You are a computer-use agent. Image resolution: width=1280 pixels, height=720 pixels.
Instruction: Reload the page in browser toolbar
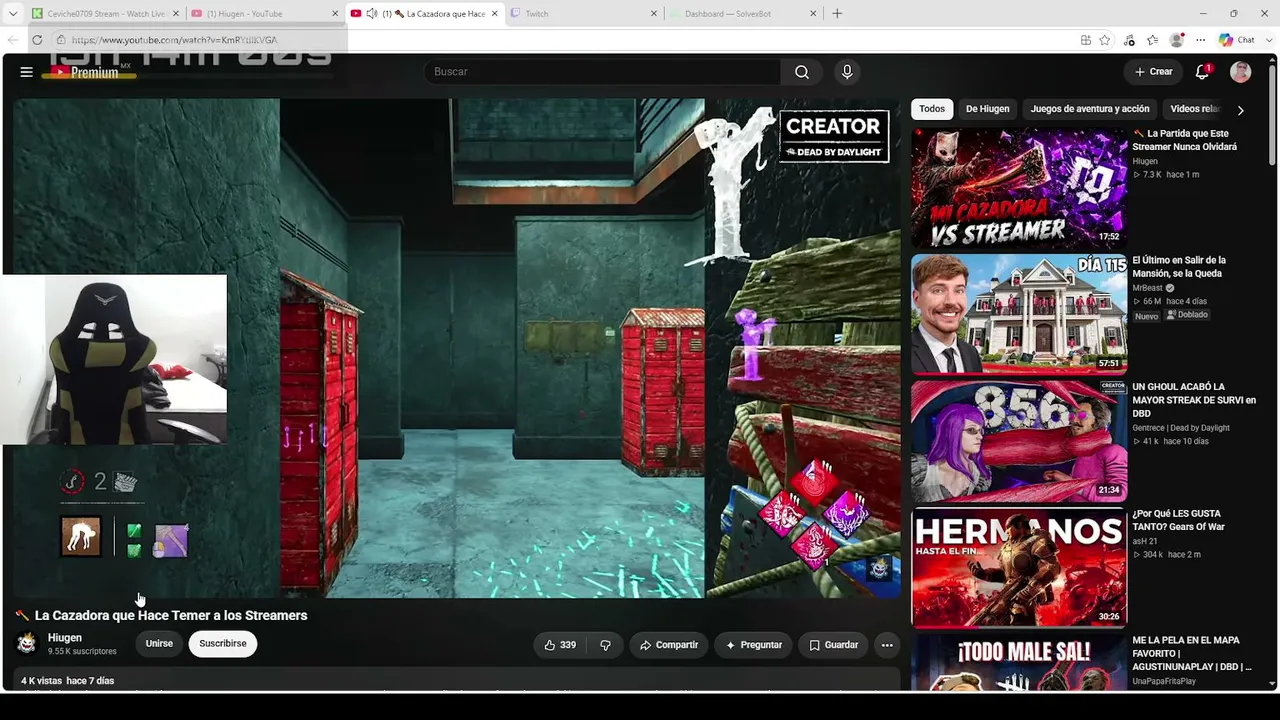(x=37, y=40)
